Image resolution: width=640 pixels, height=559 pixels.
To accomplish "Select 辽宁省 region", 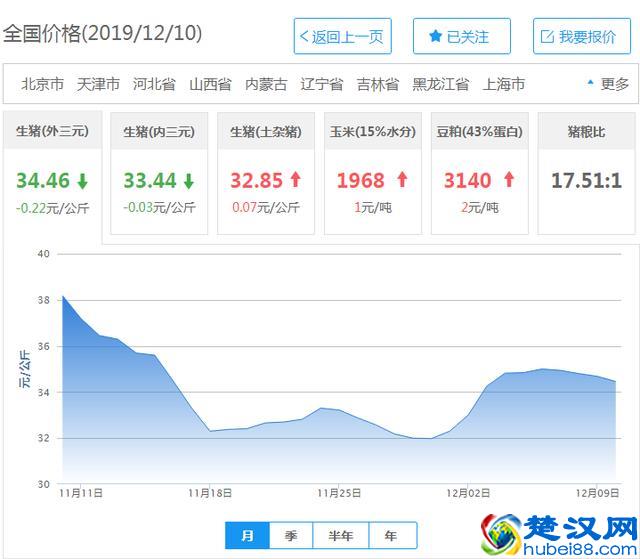I will coord(322,84).
